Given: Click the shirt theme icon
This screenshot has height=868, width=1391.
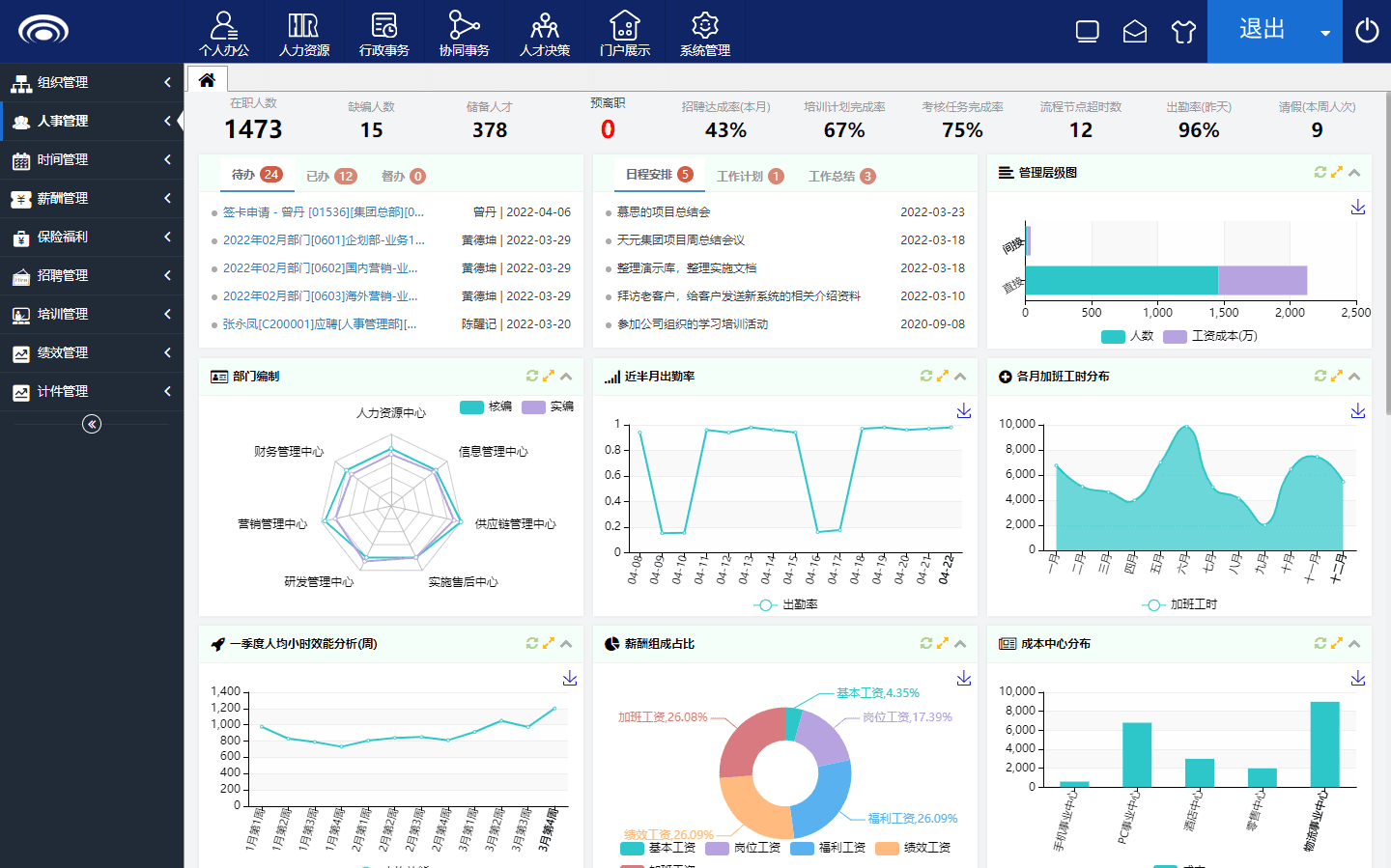Looking at the screenshot, I should [x=1183, y=32].
